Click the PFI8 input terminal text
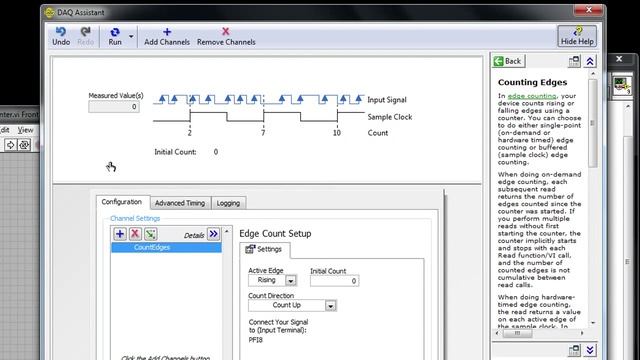The image size is (640, 360). 256,340
